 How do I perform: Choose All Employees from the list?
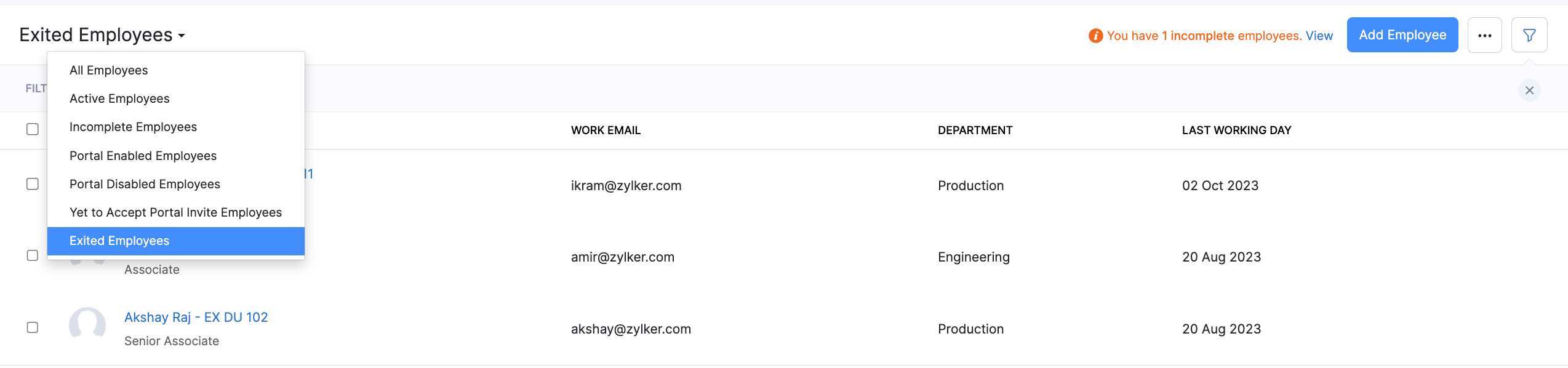pyautogui.click(x=109, y=70)
